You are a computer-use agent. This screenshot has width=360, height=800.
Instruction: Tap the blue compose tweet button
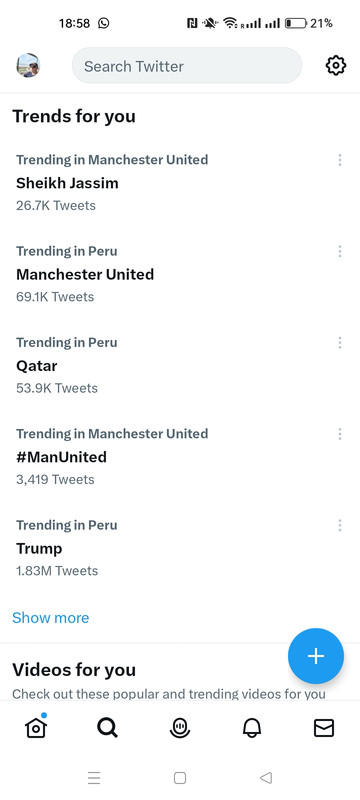click(316, 656)
